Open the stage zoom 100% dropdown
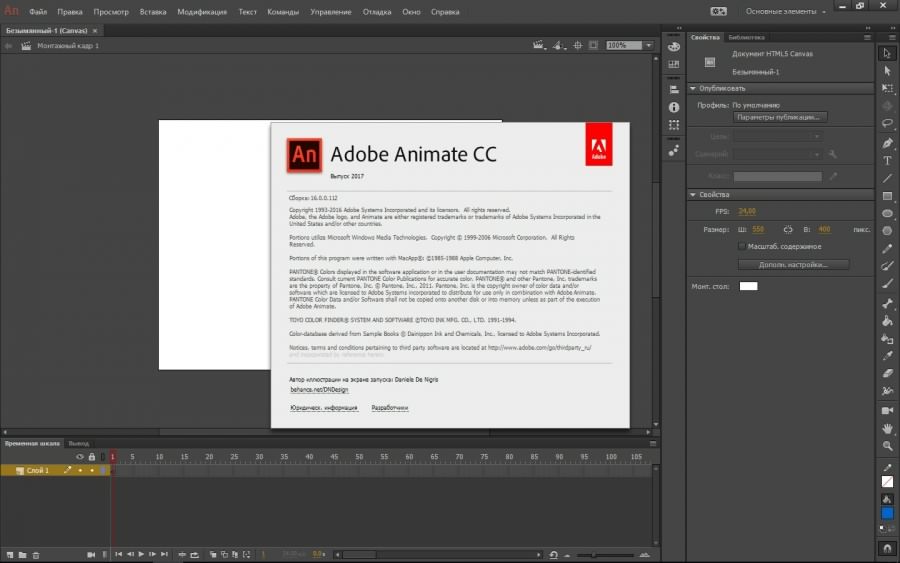 click(648, 45)
